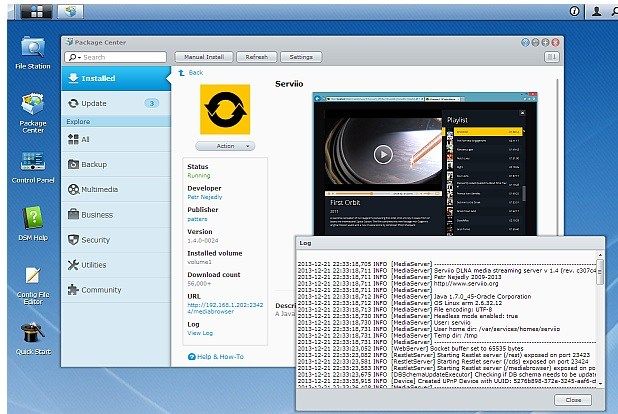This screenshot has width=618, height=414.
Task: Select the Installed tab
Action: (x=116, y=78)
